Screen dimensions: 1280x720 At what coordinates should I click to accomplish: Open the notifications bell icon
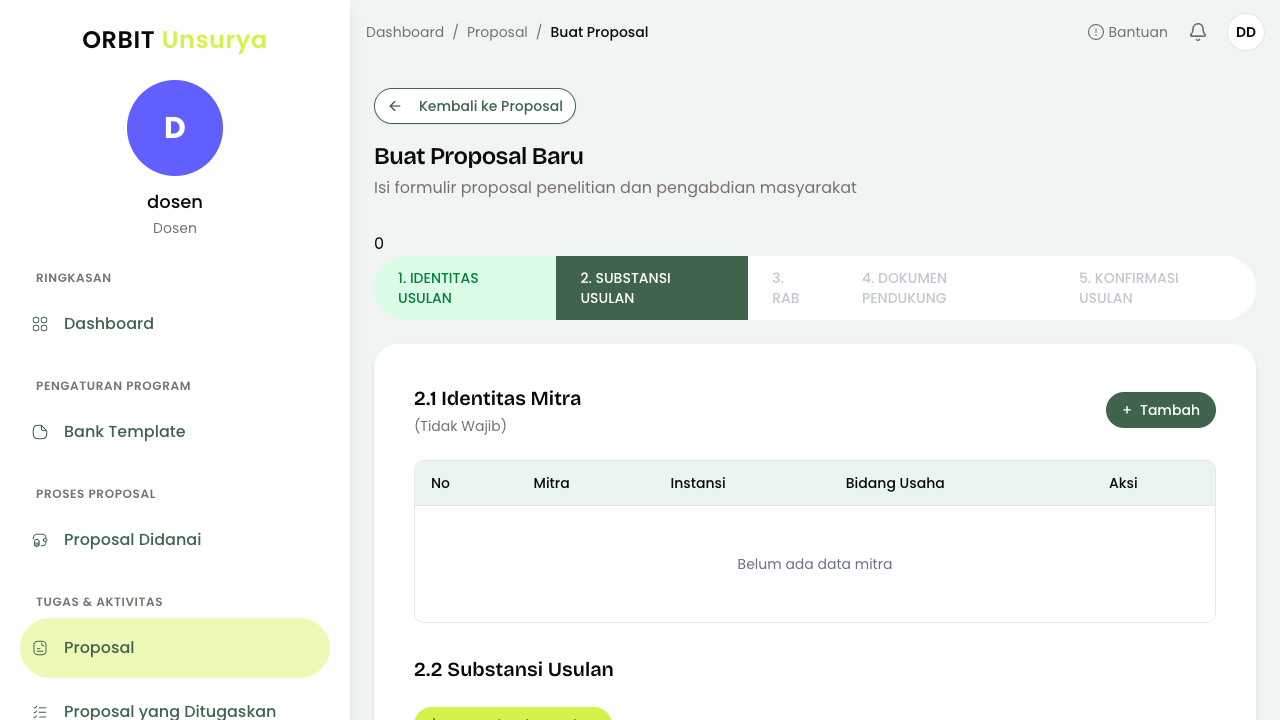(1198, 32)
